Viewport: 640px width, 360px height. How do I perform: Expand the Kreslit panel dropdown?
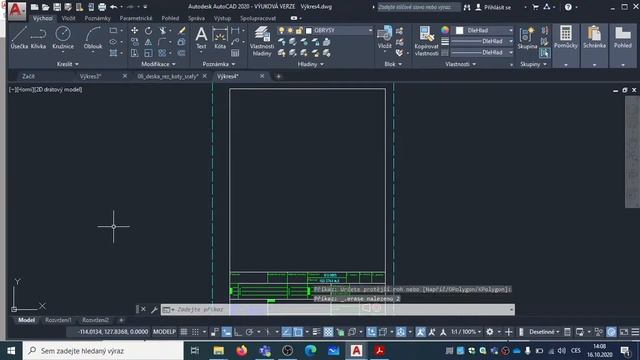(x=68, y=64)
